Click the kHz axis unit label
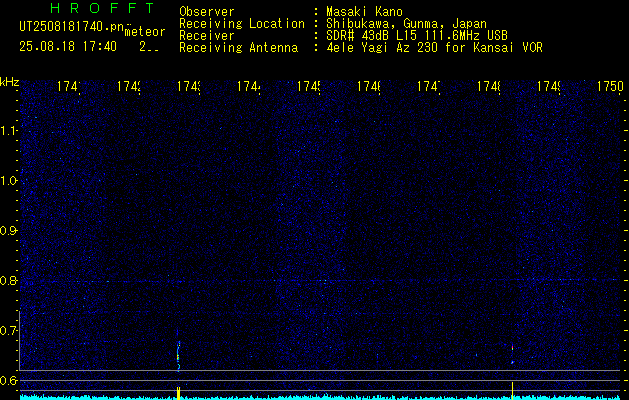Image resolution: width=629 pixels, height=400 pixels. (x=9, y=82)
